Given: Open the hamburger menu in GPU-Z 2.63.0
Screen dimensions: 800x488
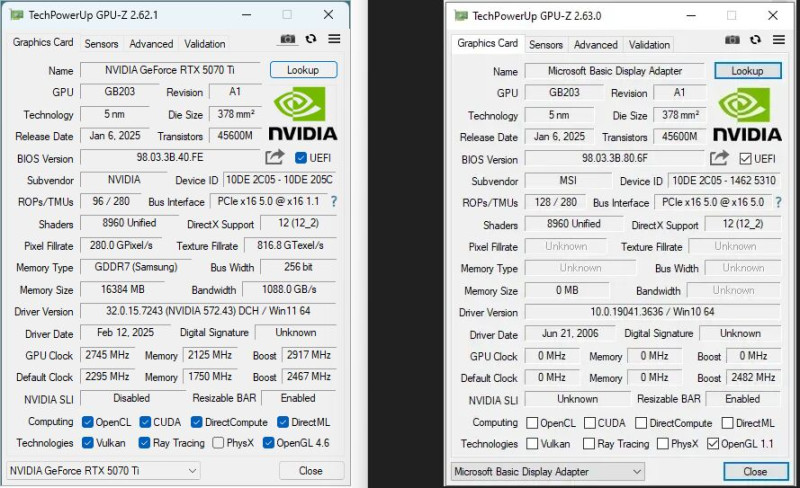Looking at the screenshot, I should click(779, 40).
